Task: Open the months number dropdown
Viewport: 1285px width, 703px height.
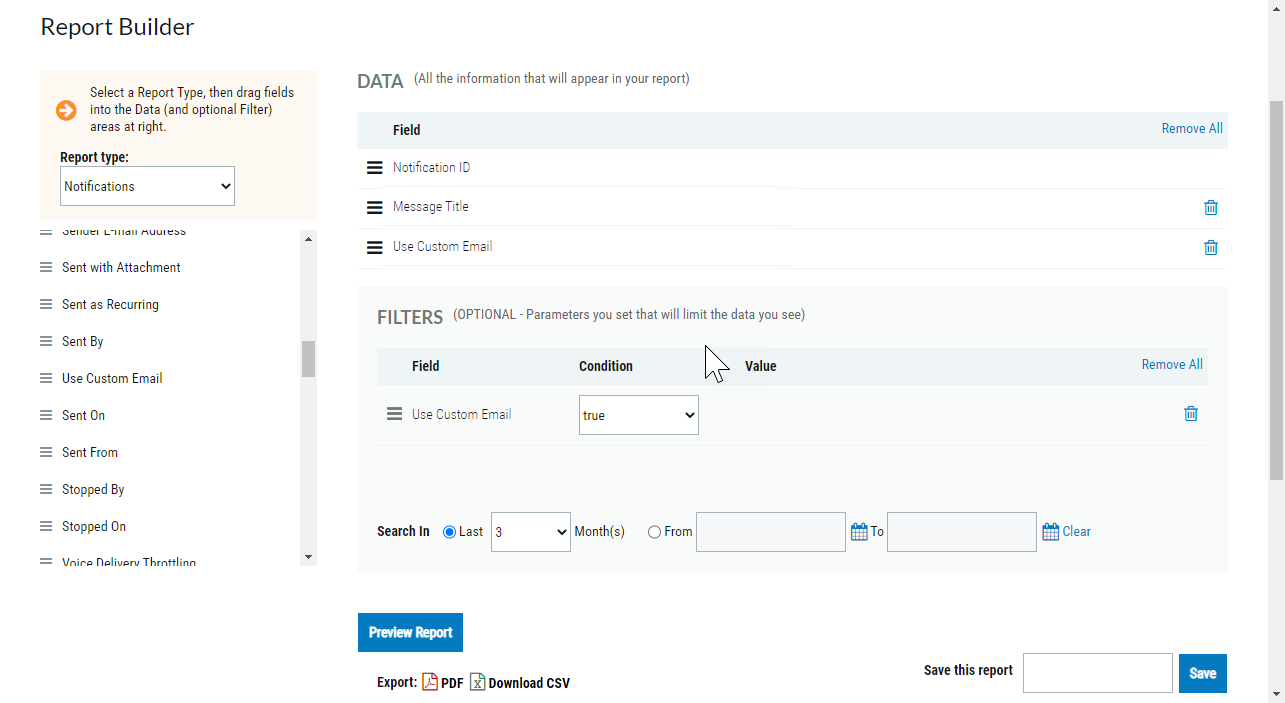Action: [530, 531]
